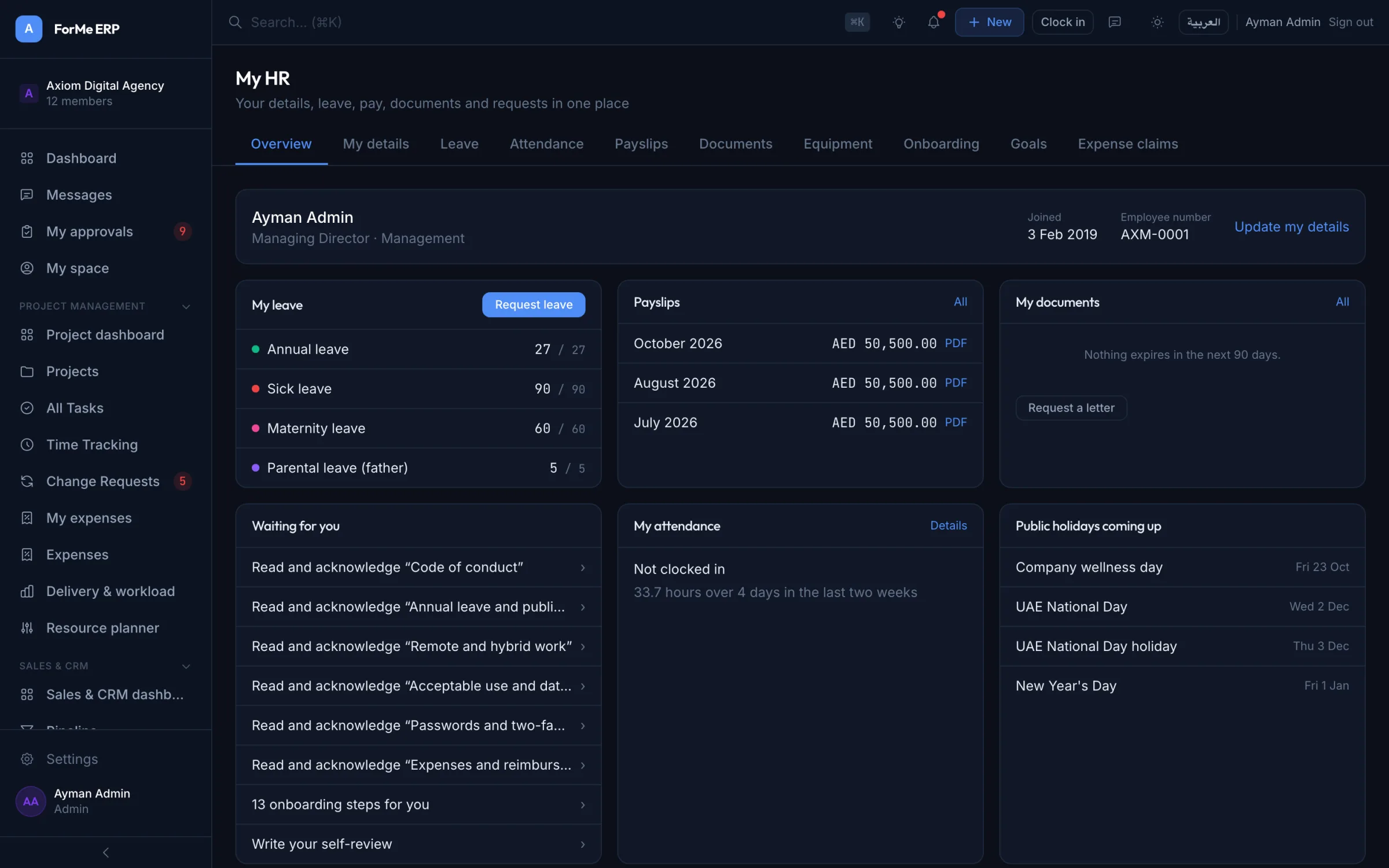Switch to the My details tab
This screenshot has height=868, width=1389.
(376, 144)
